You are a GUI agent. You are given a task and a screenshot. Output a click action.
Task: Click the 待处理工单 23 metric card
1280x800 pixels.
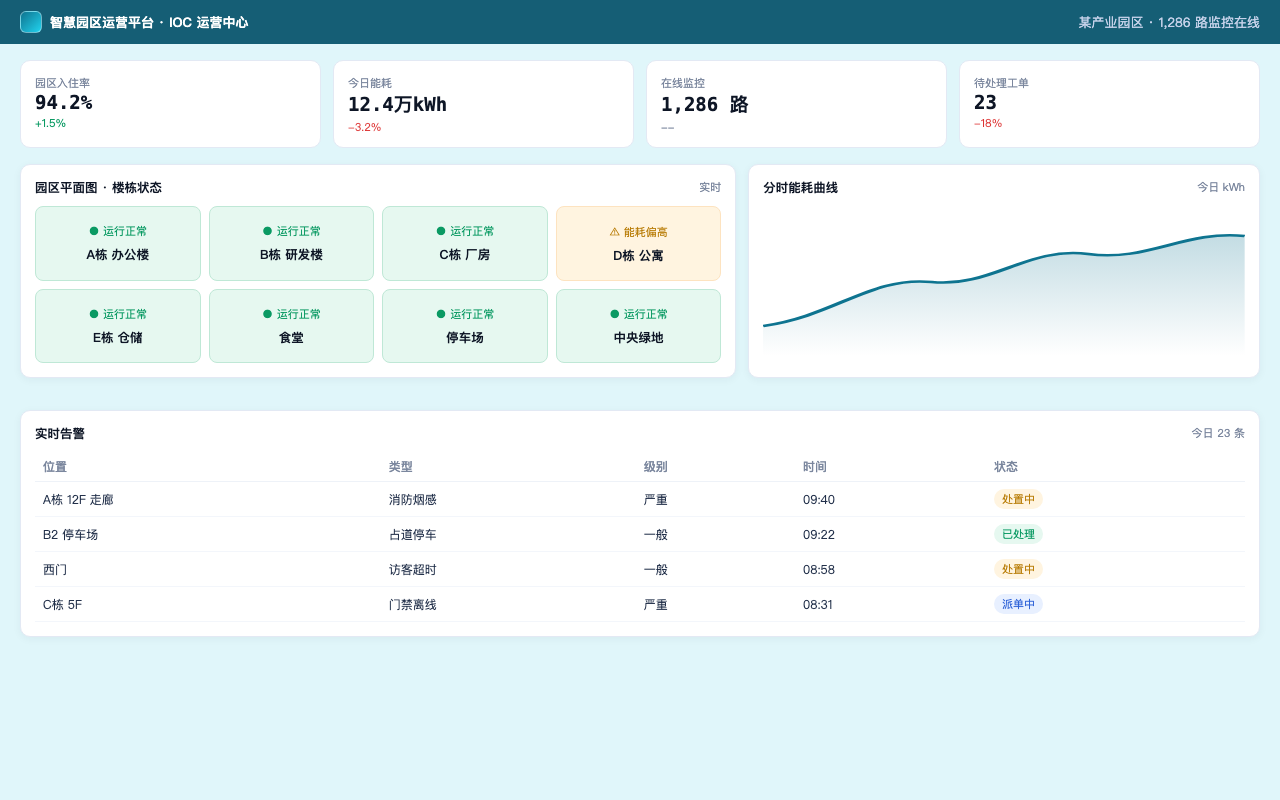1109,104
